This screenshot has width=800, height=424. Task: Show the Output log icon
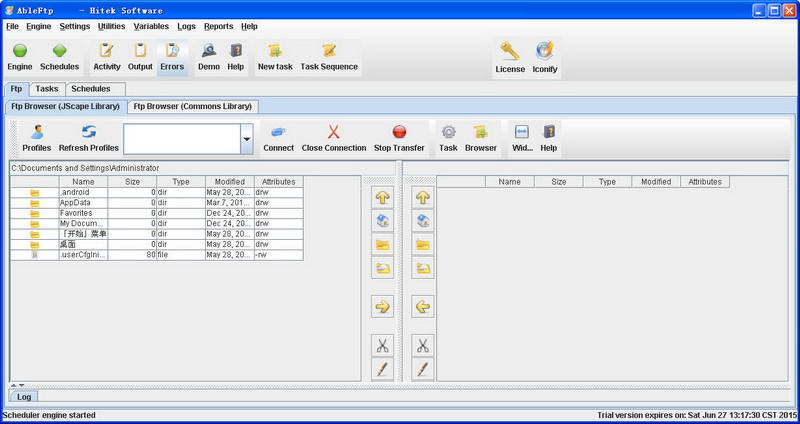[140, 51]
